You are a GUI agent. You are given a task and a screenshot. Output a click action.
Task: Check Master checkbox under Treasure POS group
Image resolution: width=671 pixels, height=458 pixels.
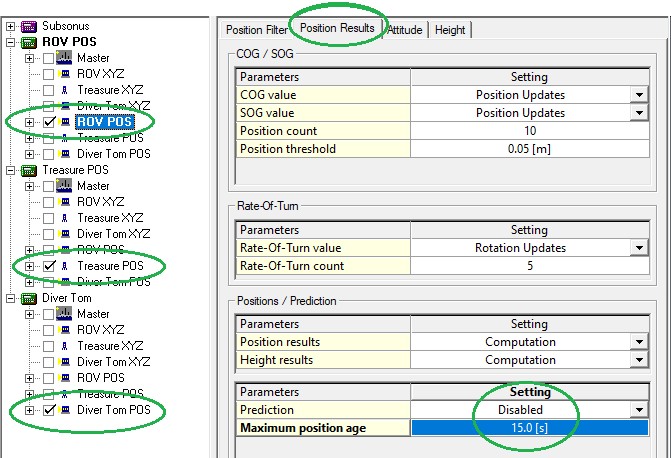click(49, 186)
